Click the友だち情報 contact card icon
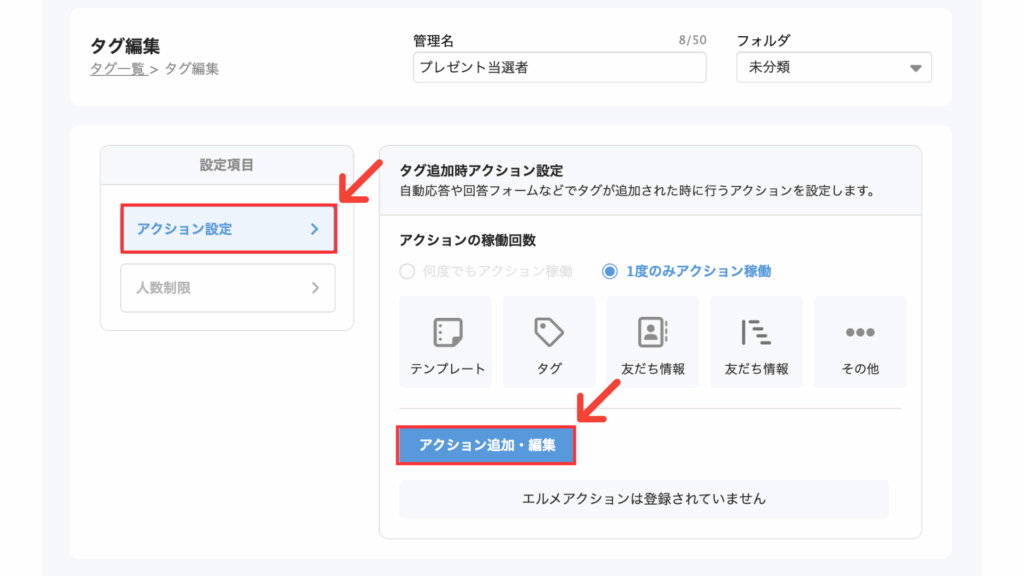1024x576 pixels. [x=652, y=332]
